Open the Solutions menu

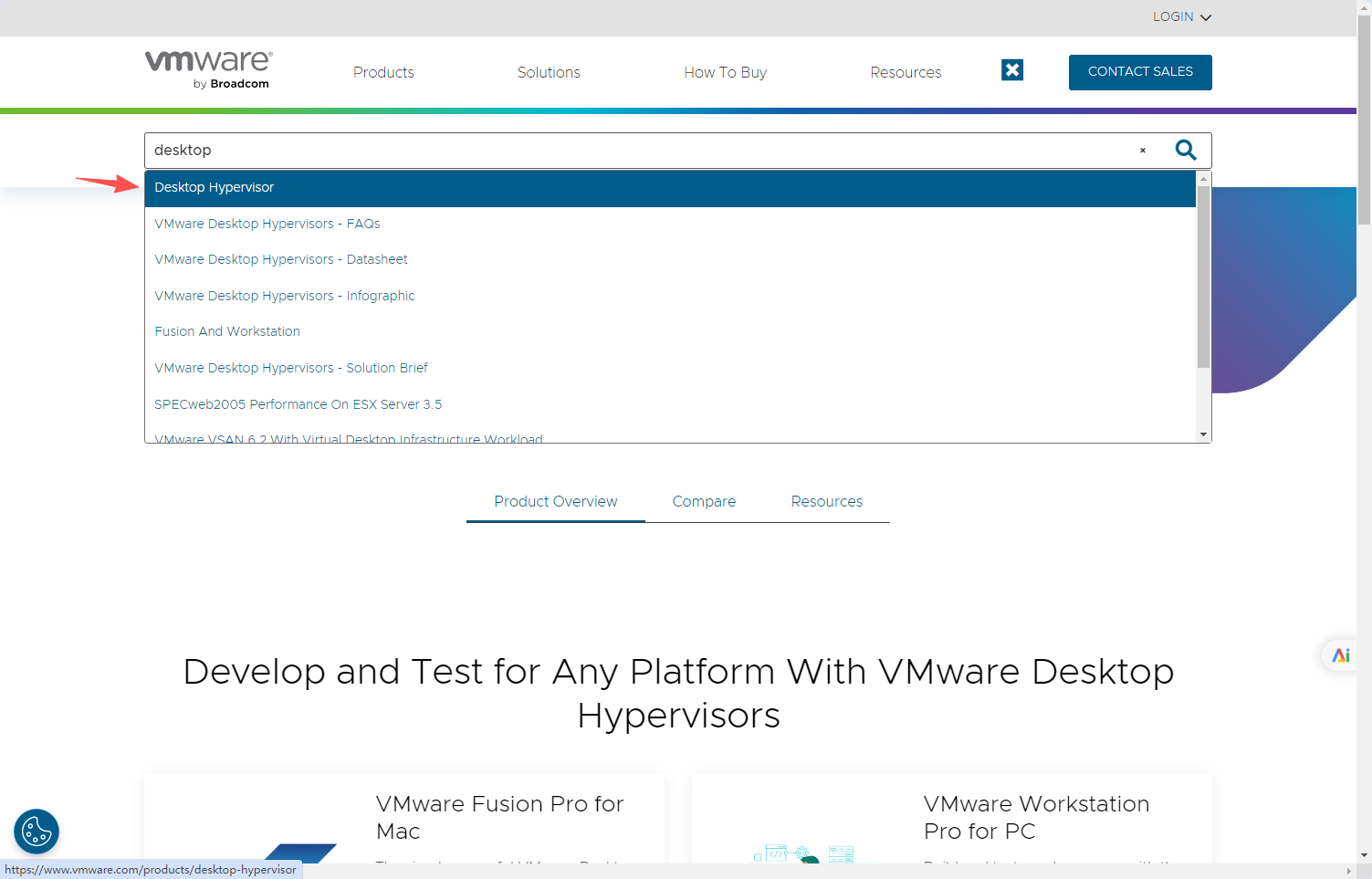point(549,72)
